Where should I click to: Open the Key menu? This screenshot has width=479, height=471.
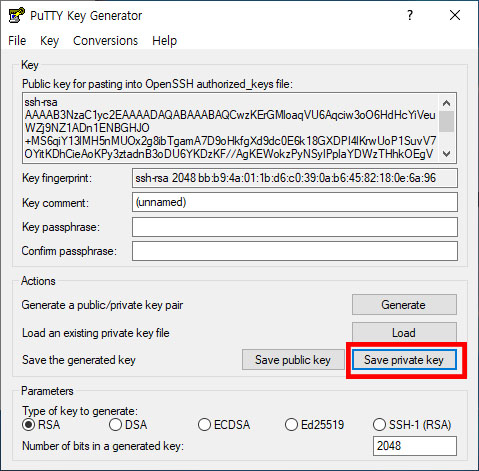coord(49,41)
